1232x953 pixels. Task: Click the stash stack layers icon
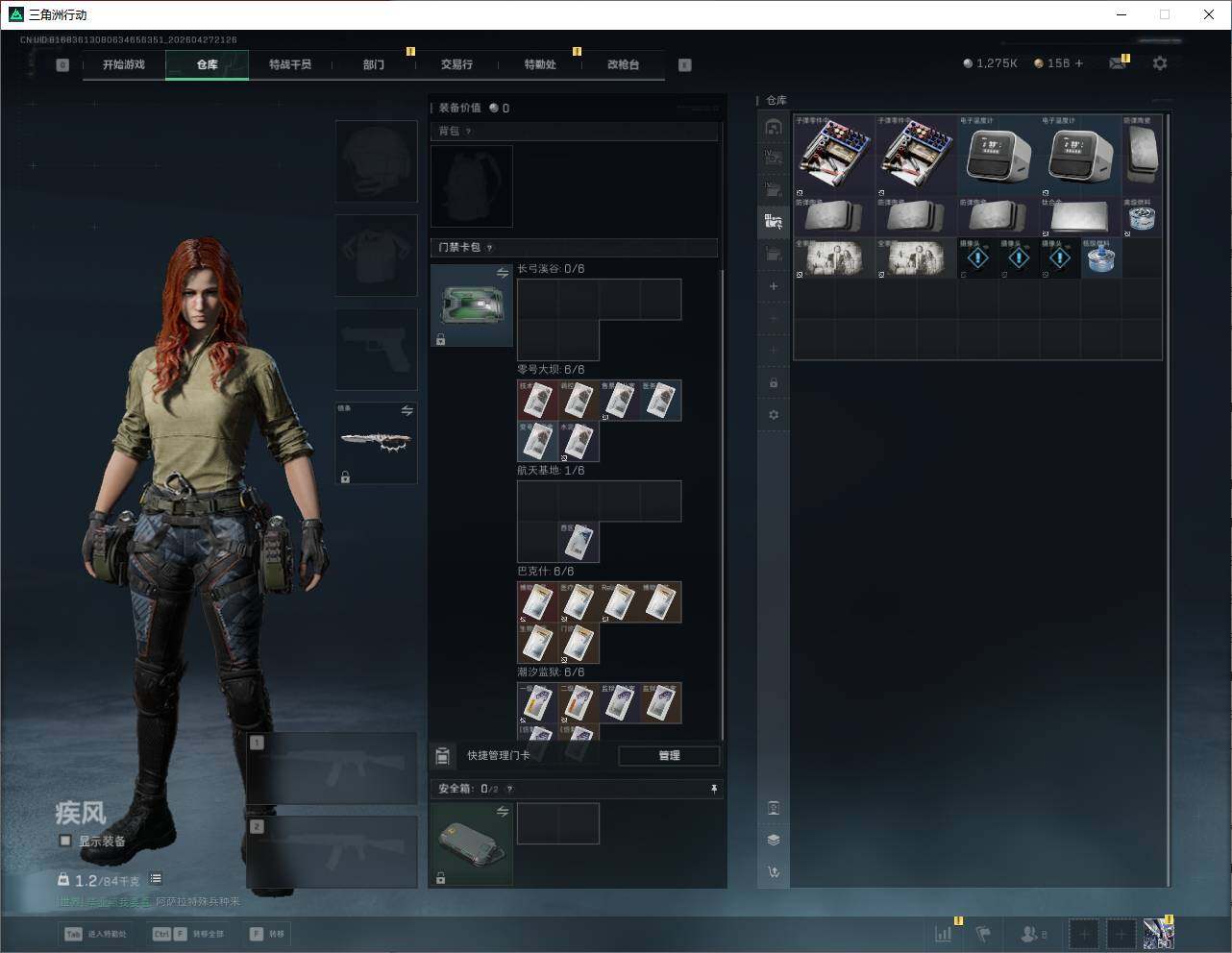774,840
